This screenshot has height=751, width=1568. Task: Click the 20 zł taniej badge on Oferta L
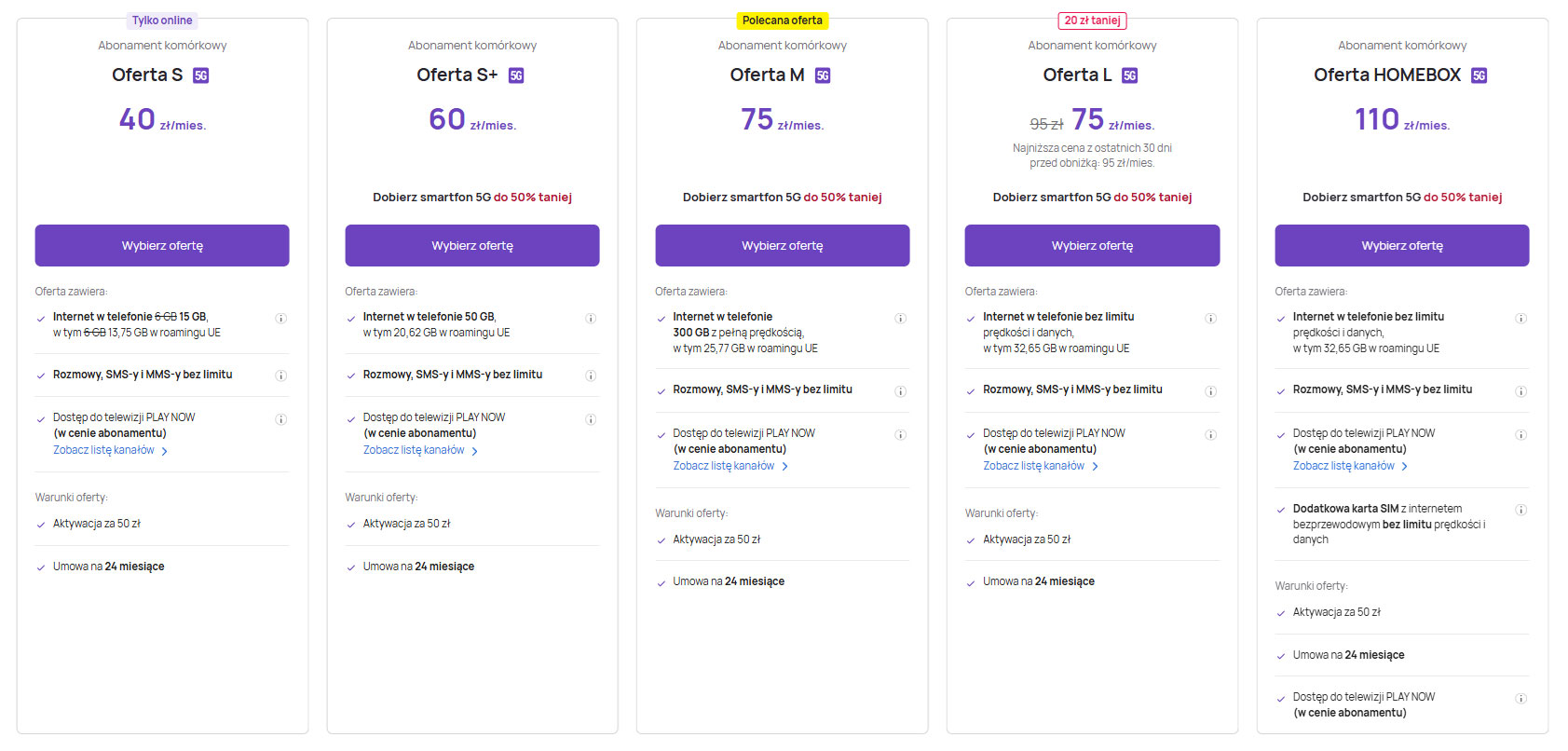[x=1092, y=20]
